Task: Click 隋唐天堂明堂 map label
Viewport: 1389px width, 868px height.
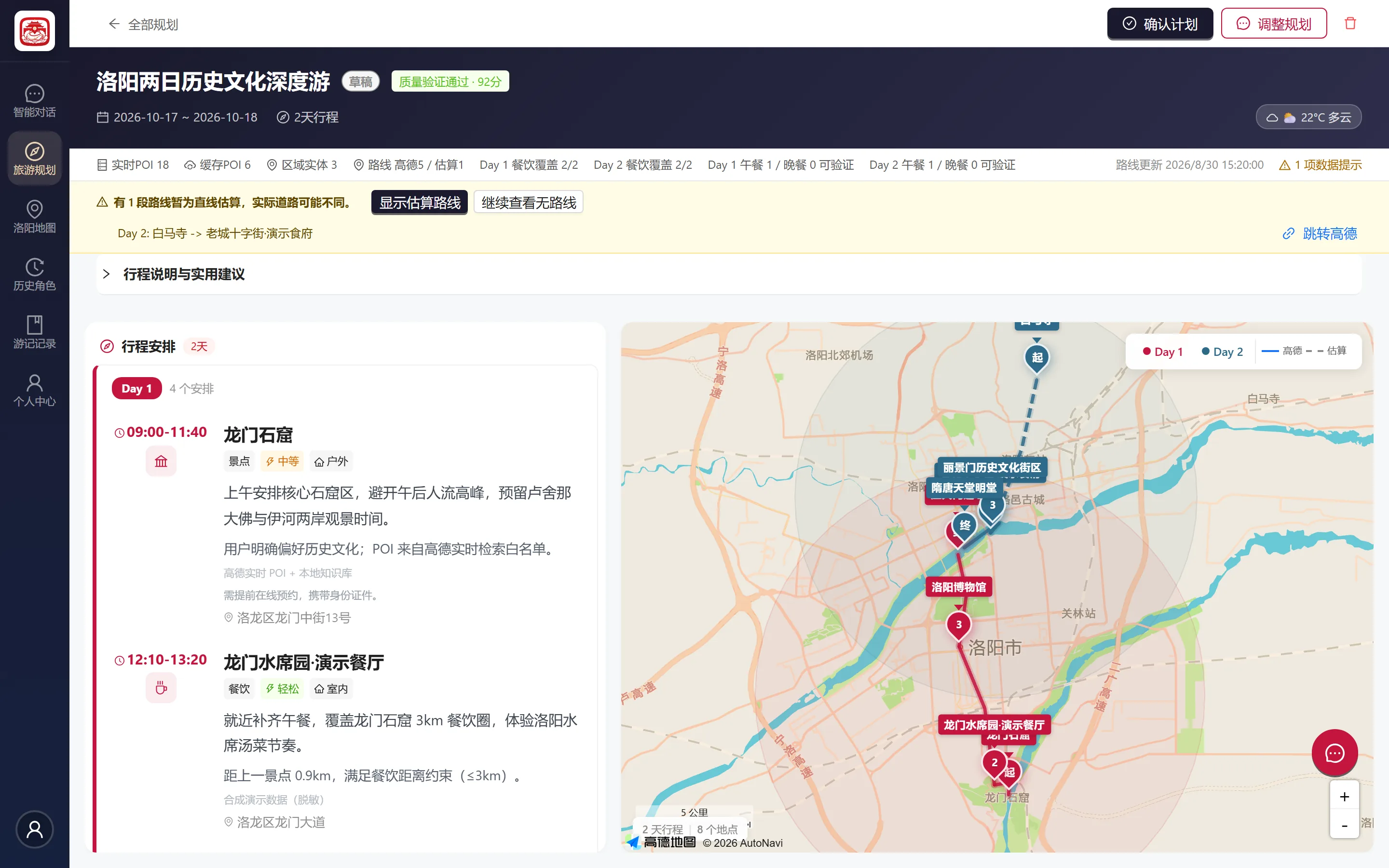Action: click(x=964, y=488)
